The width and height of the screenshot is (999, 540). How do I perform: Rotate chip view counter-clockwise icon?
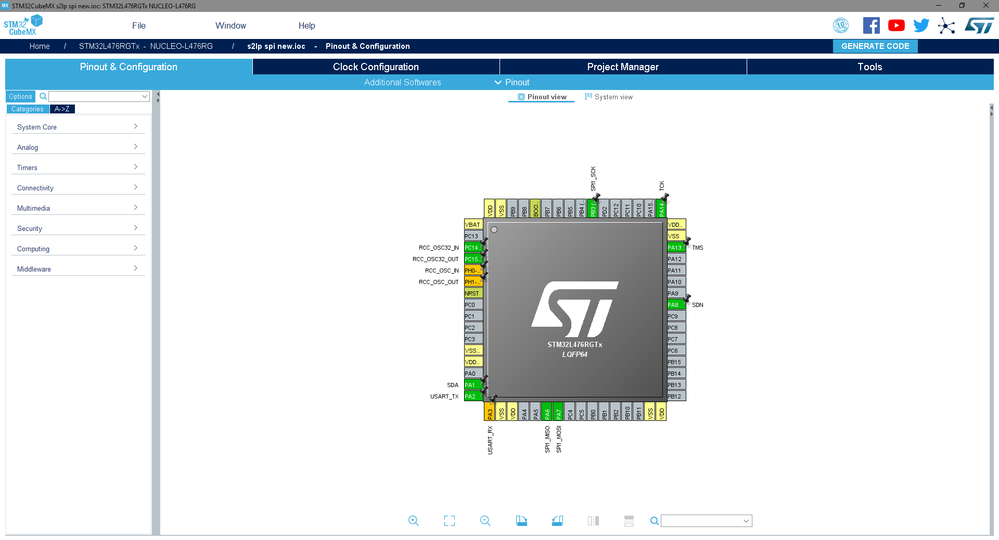(x=557, y=521)
